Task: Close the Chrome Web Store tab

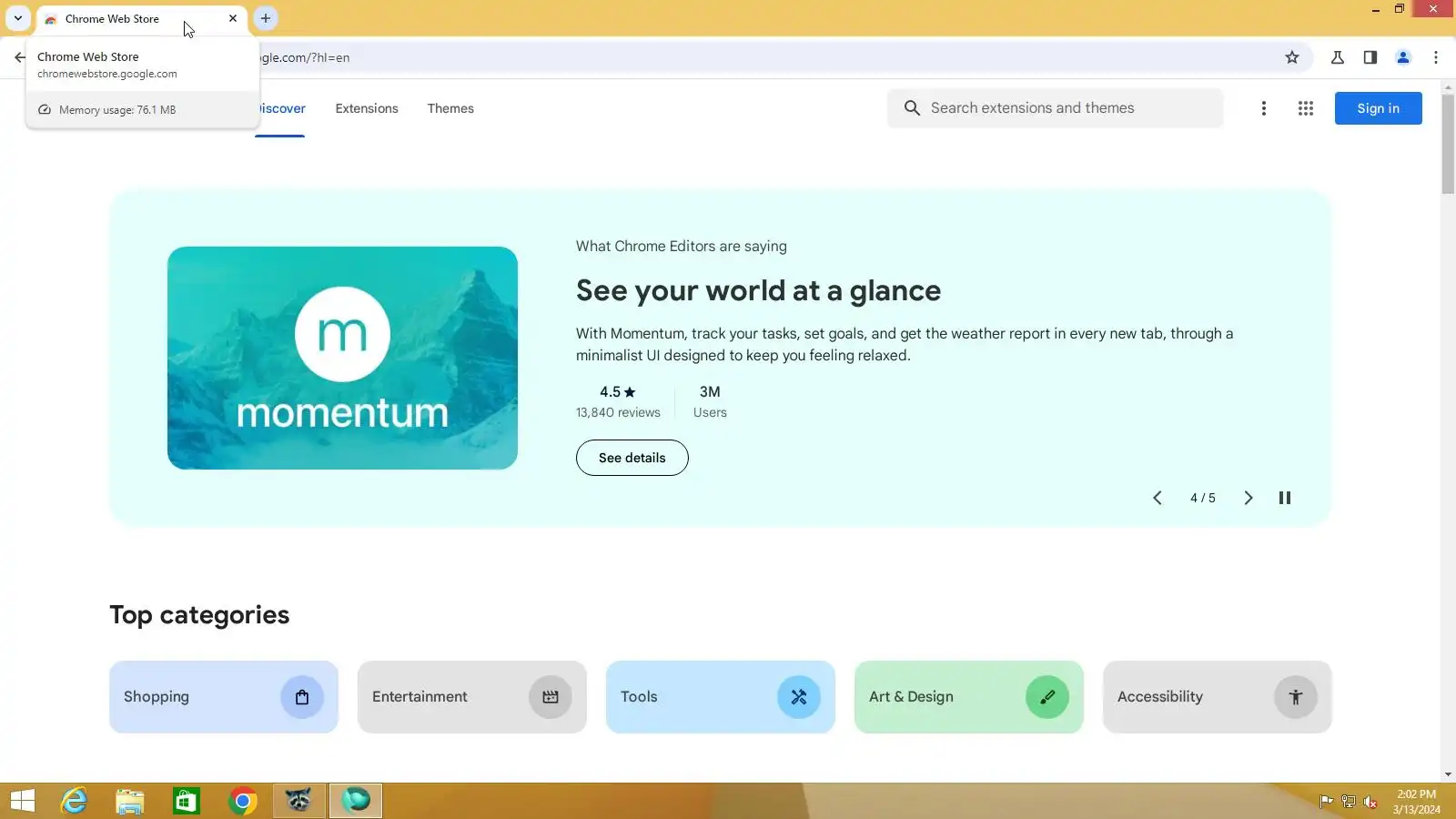Action: (233, 18)
